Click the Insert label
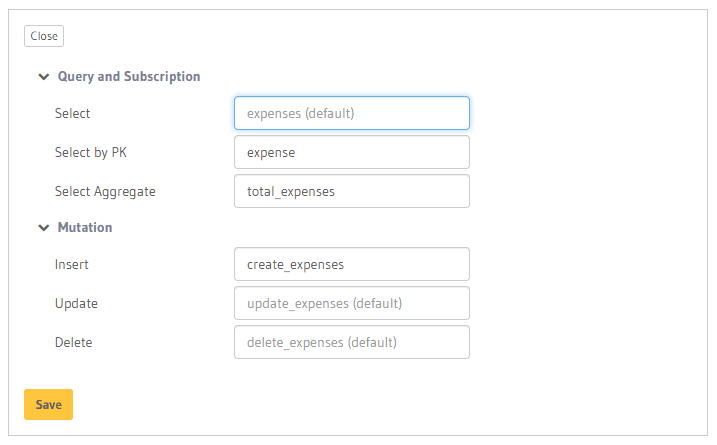717x445 pixels. point(72,264)
